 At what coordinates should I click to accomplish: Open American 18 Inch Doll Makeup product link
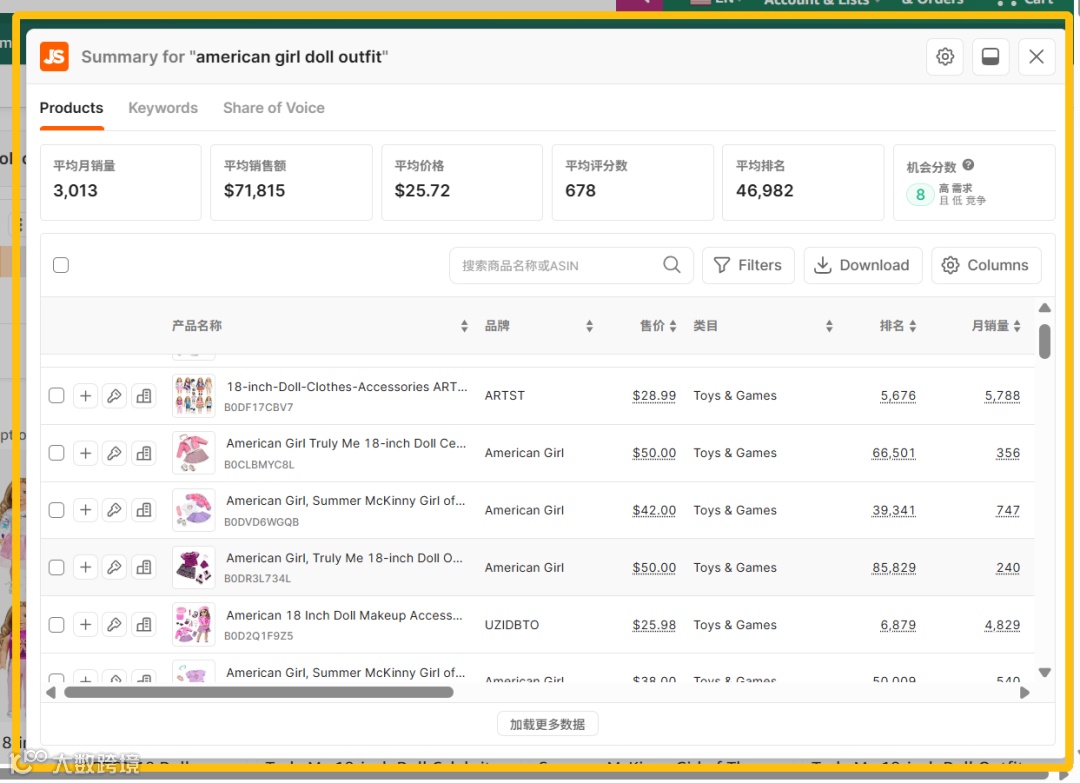pos(344,616)
